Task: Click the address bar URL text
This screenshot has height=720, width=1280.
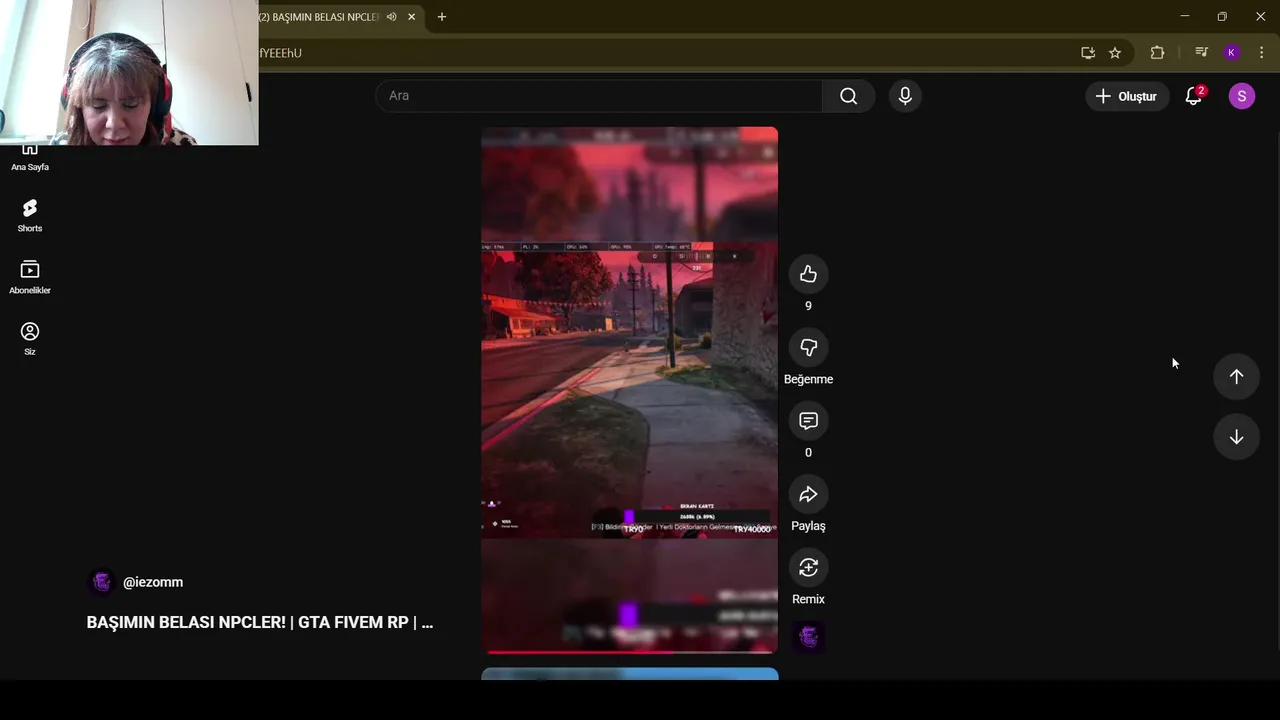Action: (280, 53)
